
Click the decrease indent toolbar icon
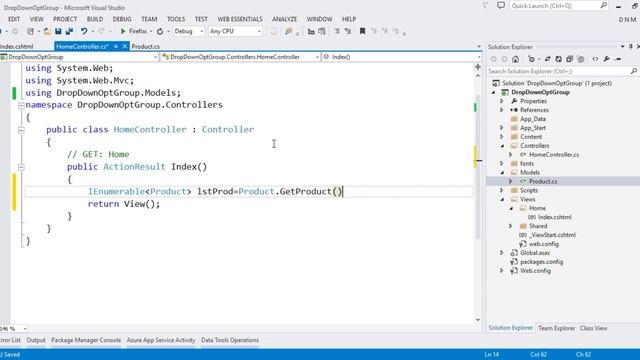click(337, 31)
